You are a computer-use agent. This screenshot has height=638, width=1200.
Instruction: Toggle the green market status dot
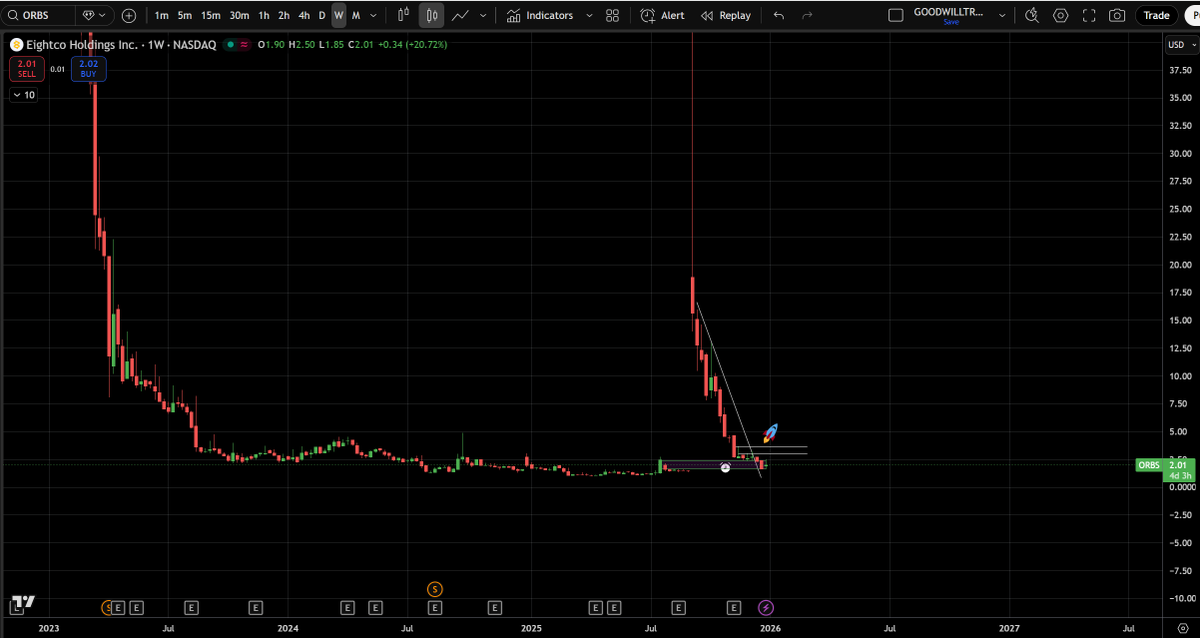(231, 45)
